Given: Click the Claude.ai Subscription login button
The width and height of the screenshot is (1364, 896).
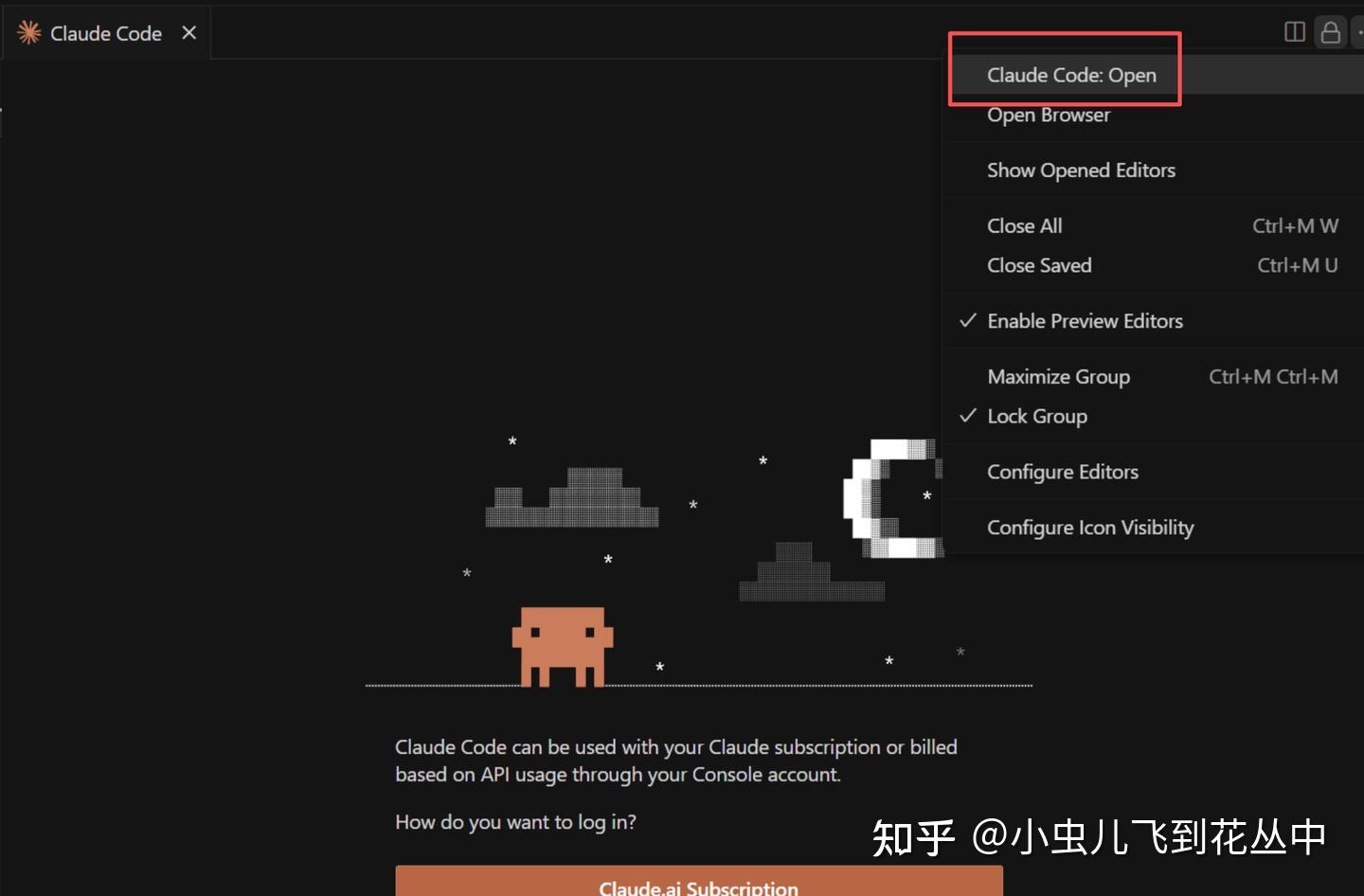Looking at the screenshot, I should click(699, 881).
